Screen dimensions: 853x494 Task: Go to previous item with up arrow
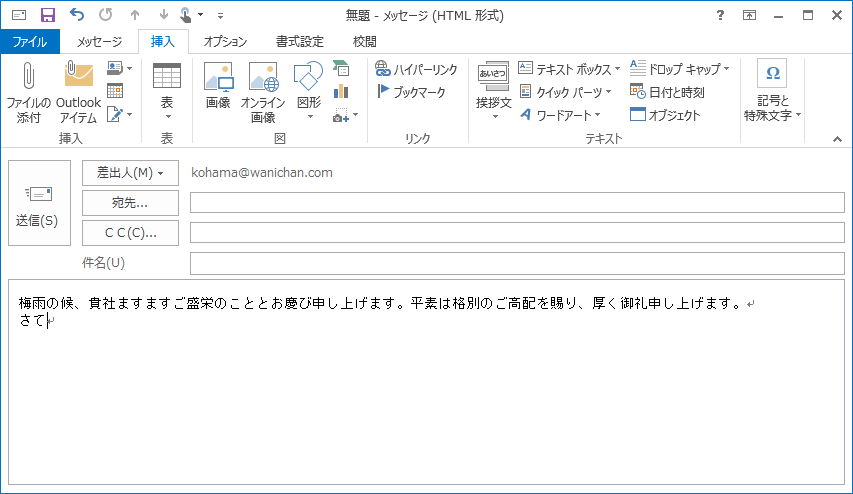(135, 15)
